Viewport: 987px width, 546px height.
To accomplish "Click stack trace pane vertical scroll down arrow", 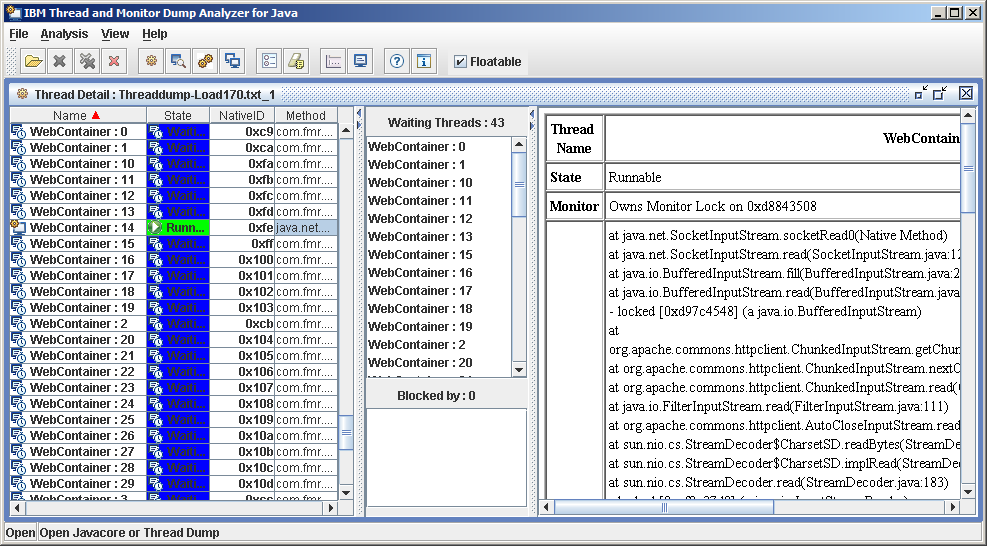I will [x=968, y=492].
